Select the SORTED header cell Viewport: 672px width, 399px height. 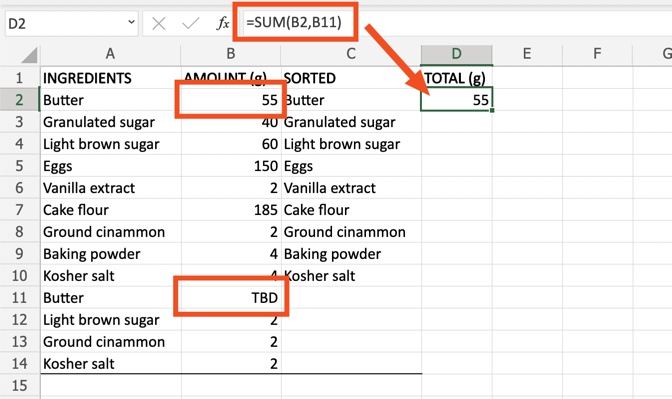pyautogui.click(x=351, y=78)
